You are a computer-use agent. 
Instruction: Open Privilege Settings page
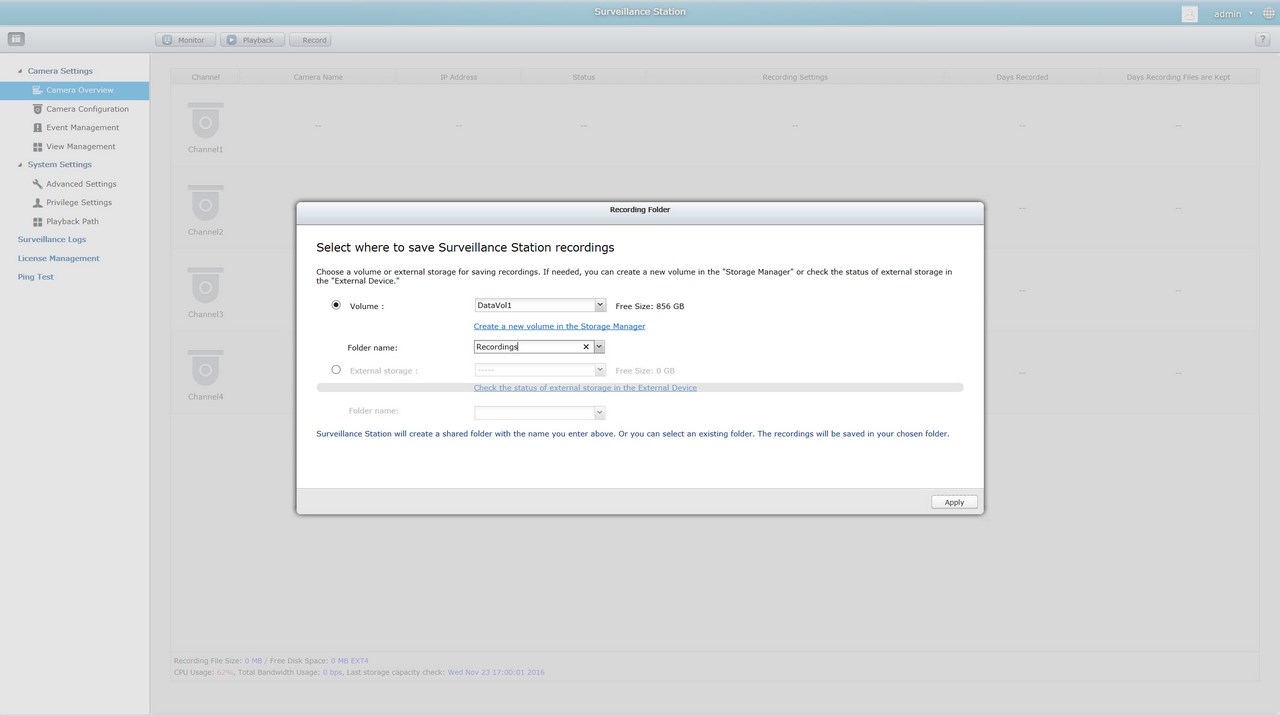(x=79, y=203)
